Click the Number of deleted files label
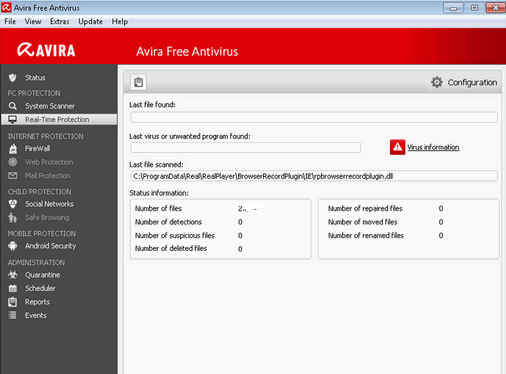The image size is (506, 374). [171, 248]
